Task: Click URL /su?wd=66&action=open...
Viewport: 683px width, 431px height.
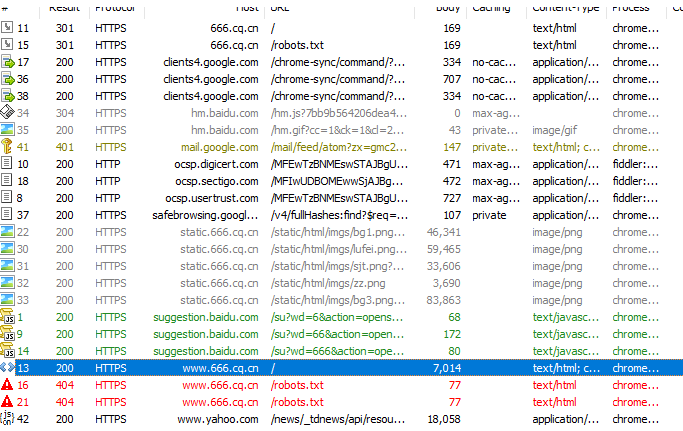Action: (337, 334)
